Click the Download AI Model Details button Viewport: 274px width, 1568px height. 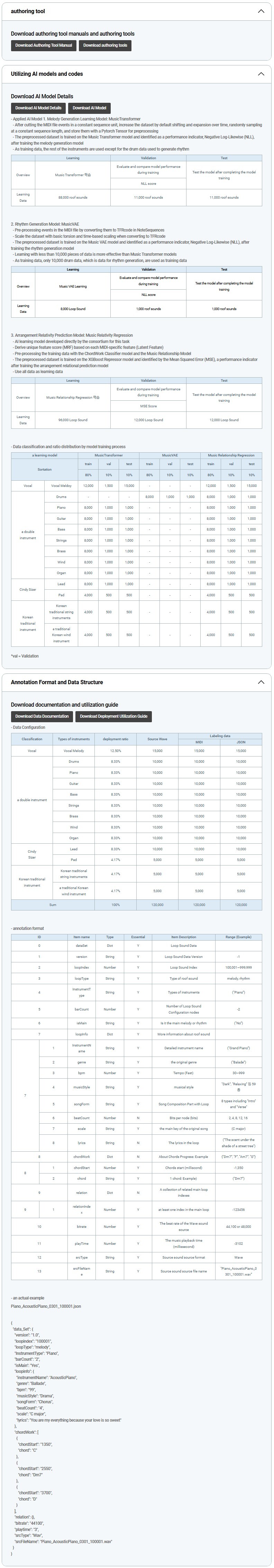click(x=38, y=108)
